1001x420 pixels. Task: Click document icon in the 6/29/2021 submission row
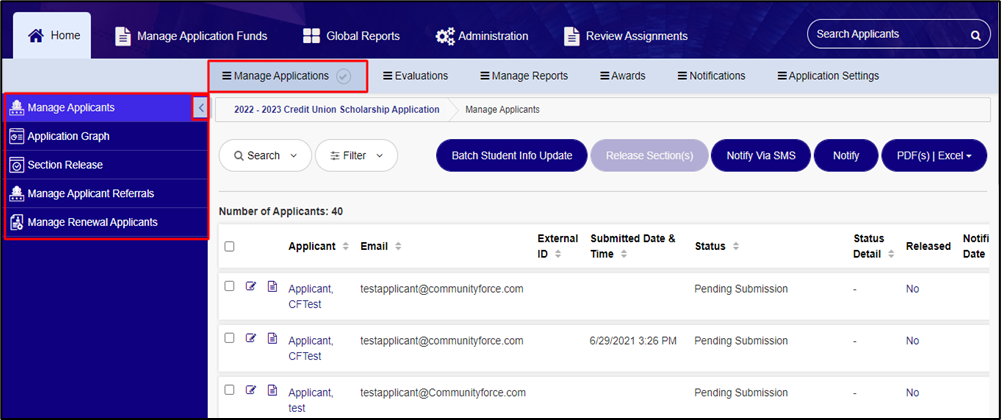pyautogui.click(x=272, y=338)
